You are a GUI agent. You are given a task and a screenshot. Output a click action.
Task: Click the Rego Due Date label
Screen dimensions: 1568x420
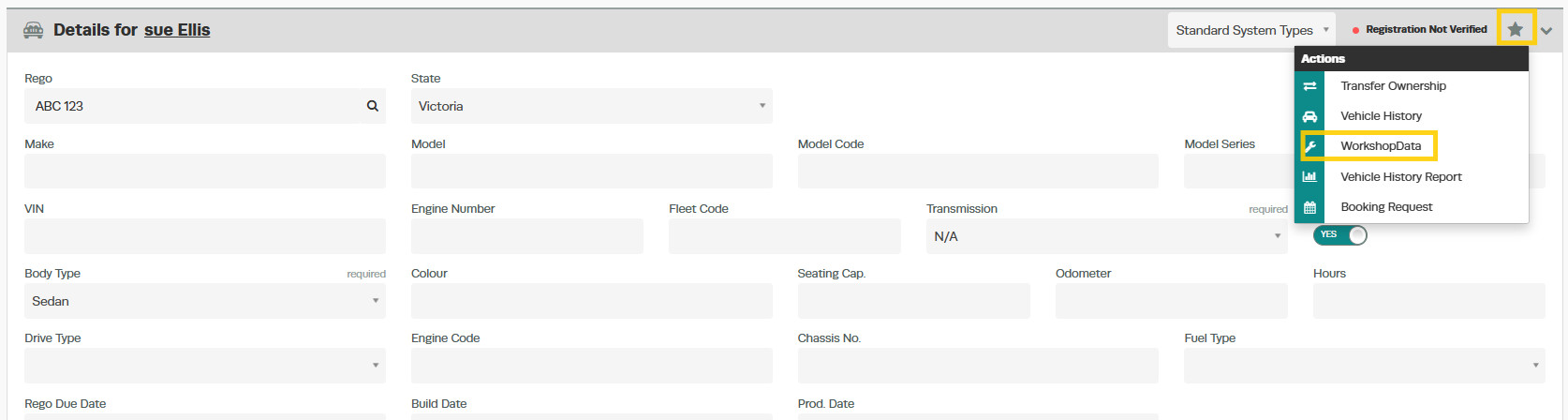[x=66, y=404]
